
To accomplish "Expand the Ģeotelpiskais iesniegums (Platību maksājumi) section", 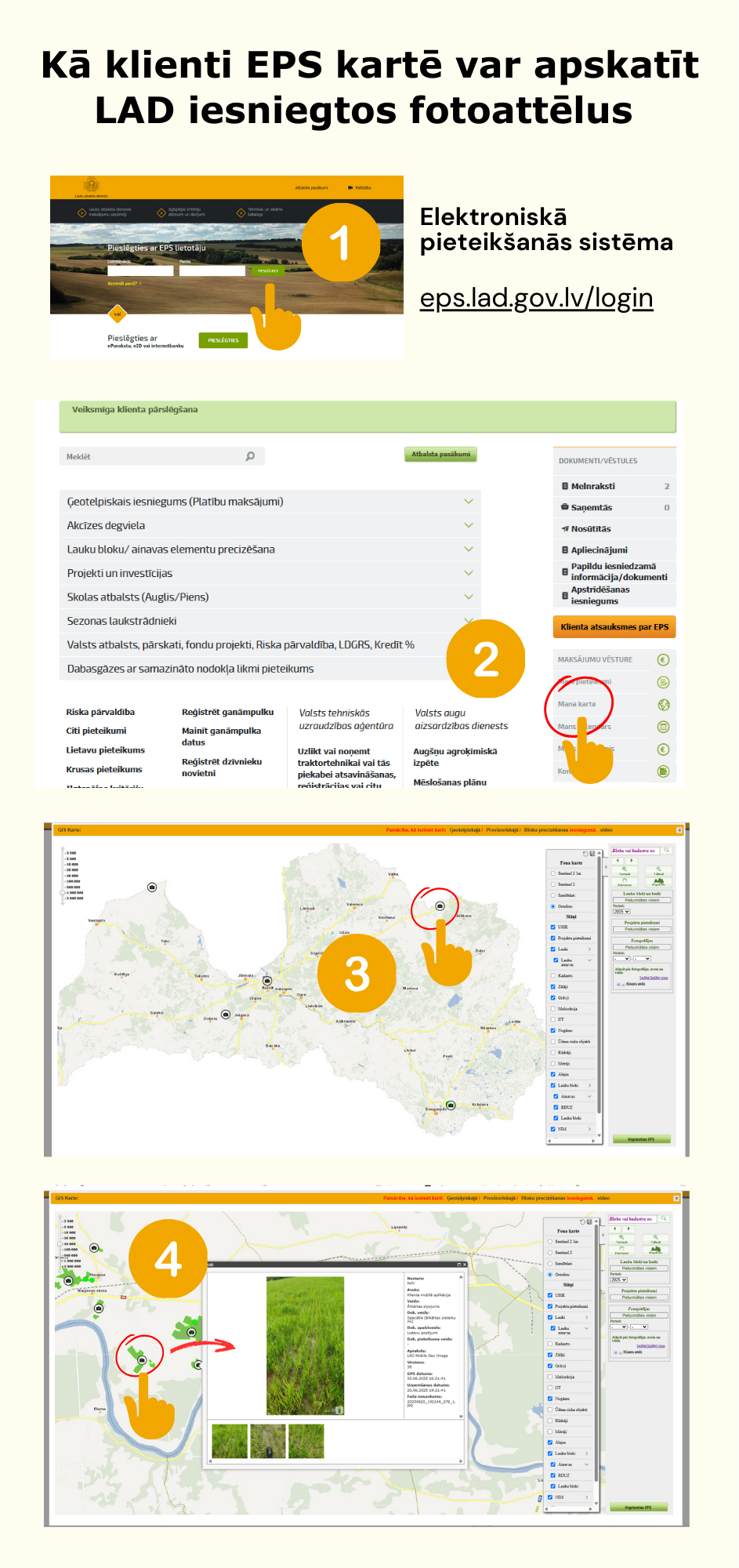I will 469,502.
